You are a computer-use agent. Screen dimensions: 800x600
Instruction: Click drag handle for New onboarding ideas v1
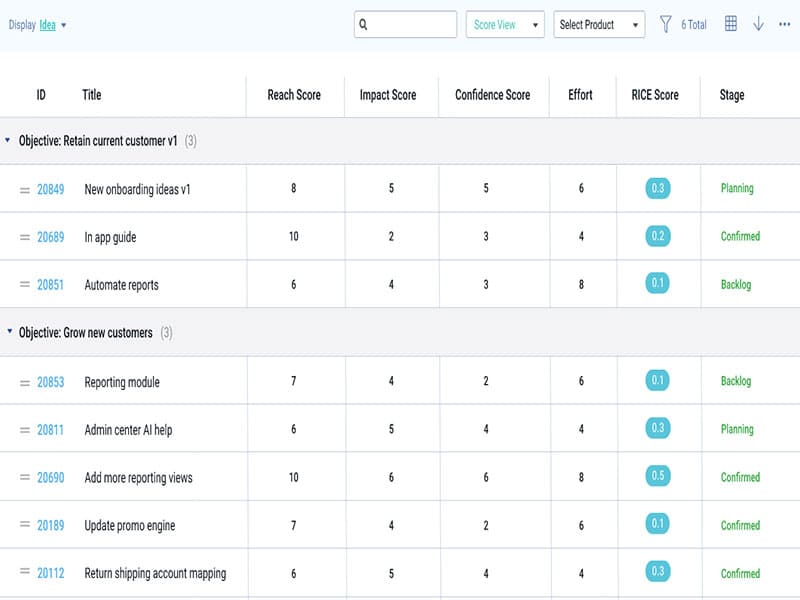pos(25,189)
